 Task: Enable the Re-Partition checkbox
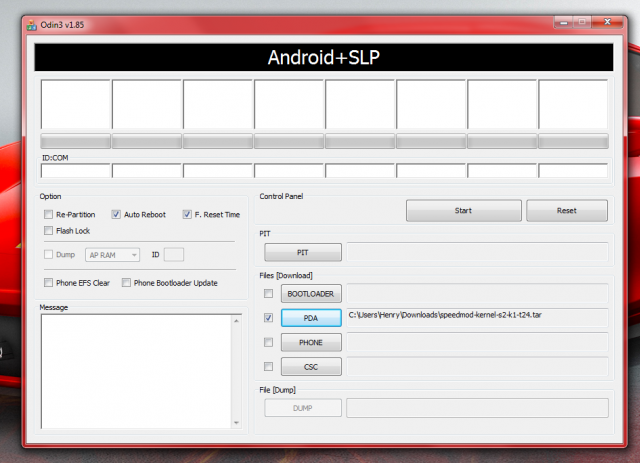tap(49, 214)
